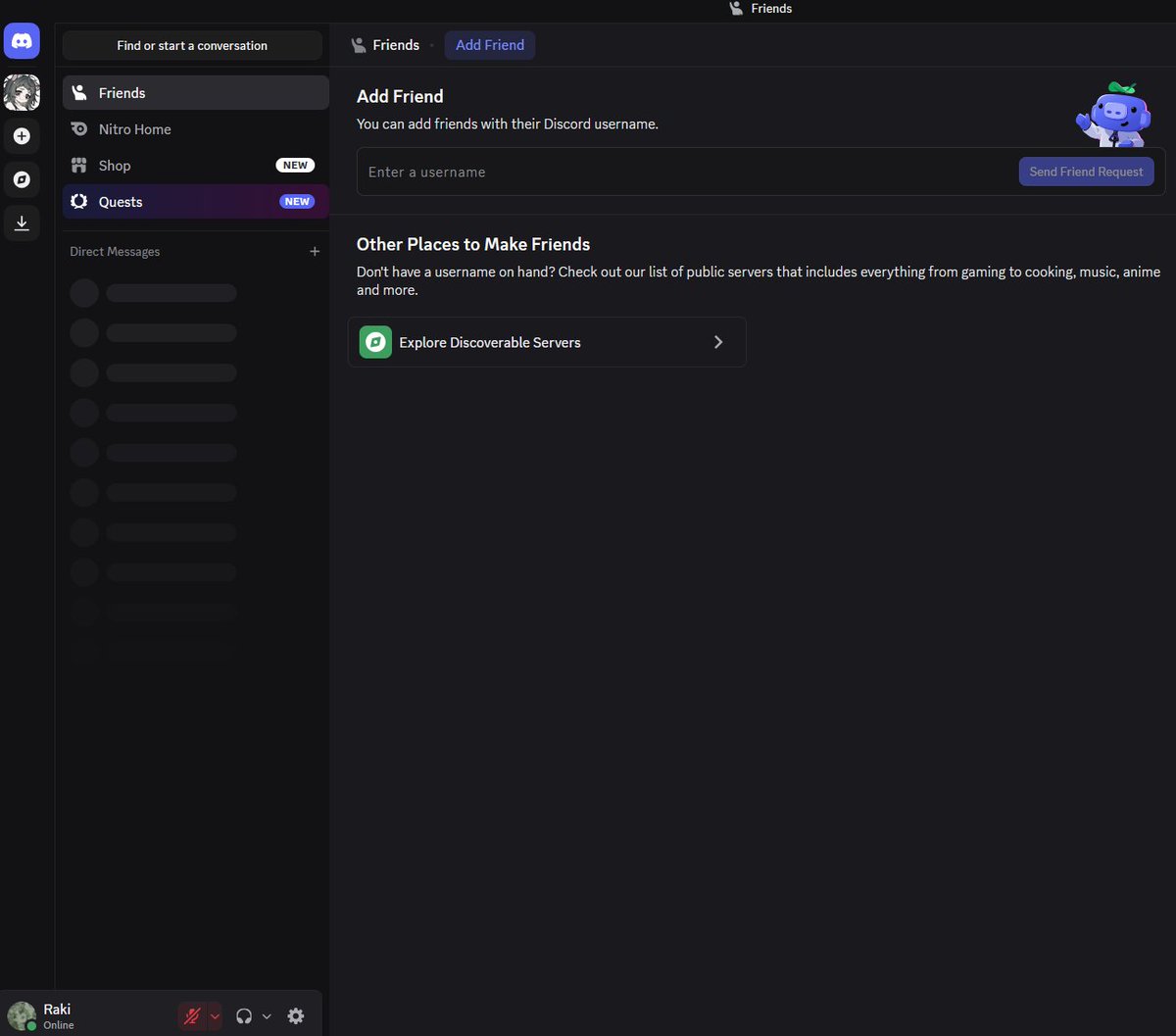This screenshot has height=1036, width=1176.
Task: Click the Friends tab in the header
Action: pyautogui.click(x=385, y=45)
